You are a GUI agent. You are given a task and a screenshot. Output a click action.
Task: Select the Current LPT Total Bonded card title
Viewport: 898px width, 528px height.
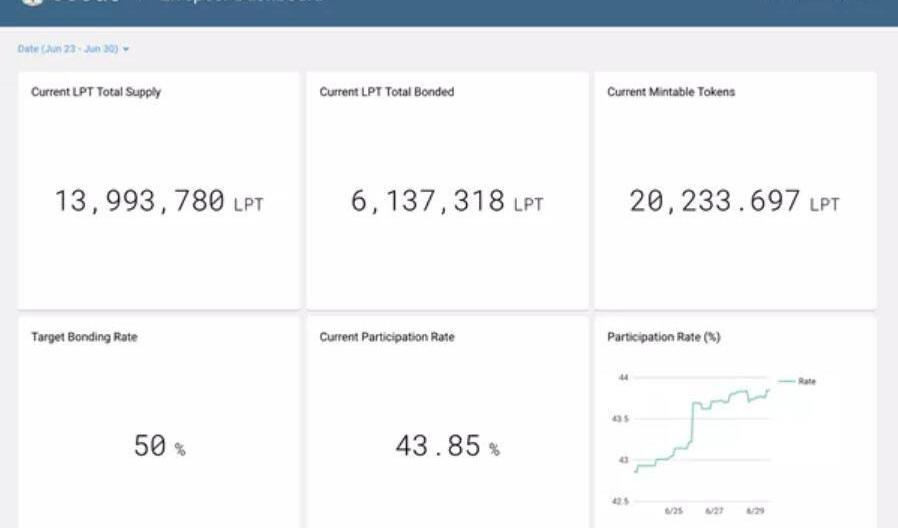coord(386,92)
